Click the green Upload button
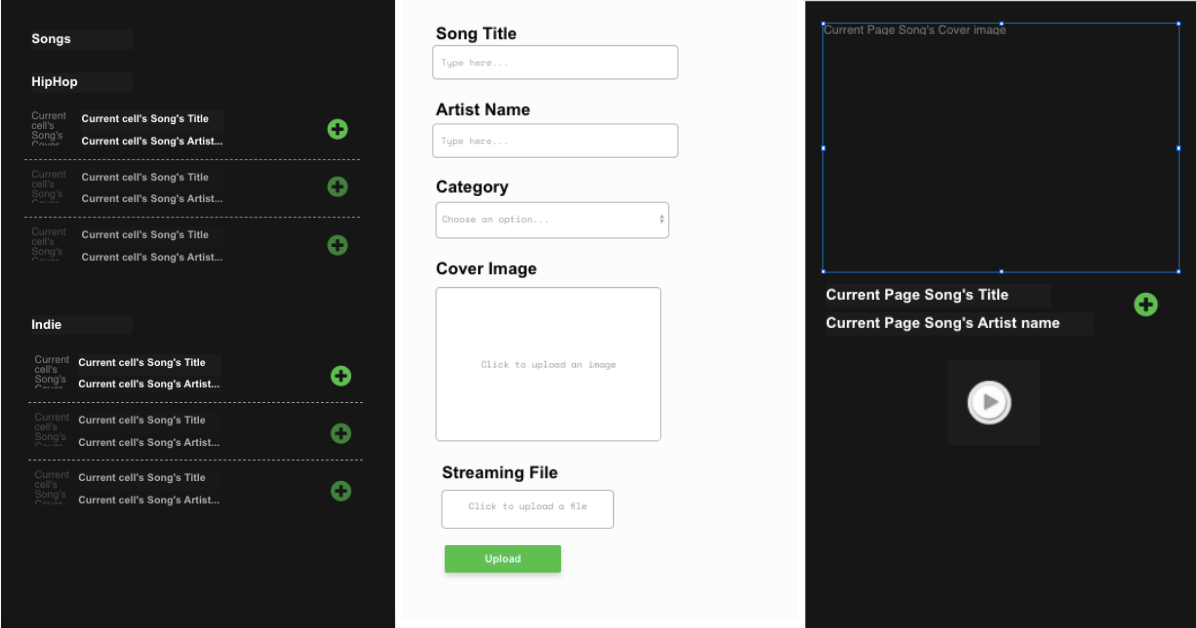The image size is (1196, 628). pyautogui.click(x=502, y=558)
